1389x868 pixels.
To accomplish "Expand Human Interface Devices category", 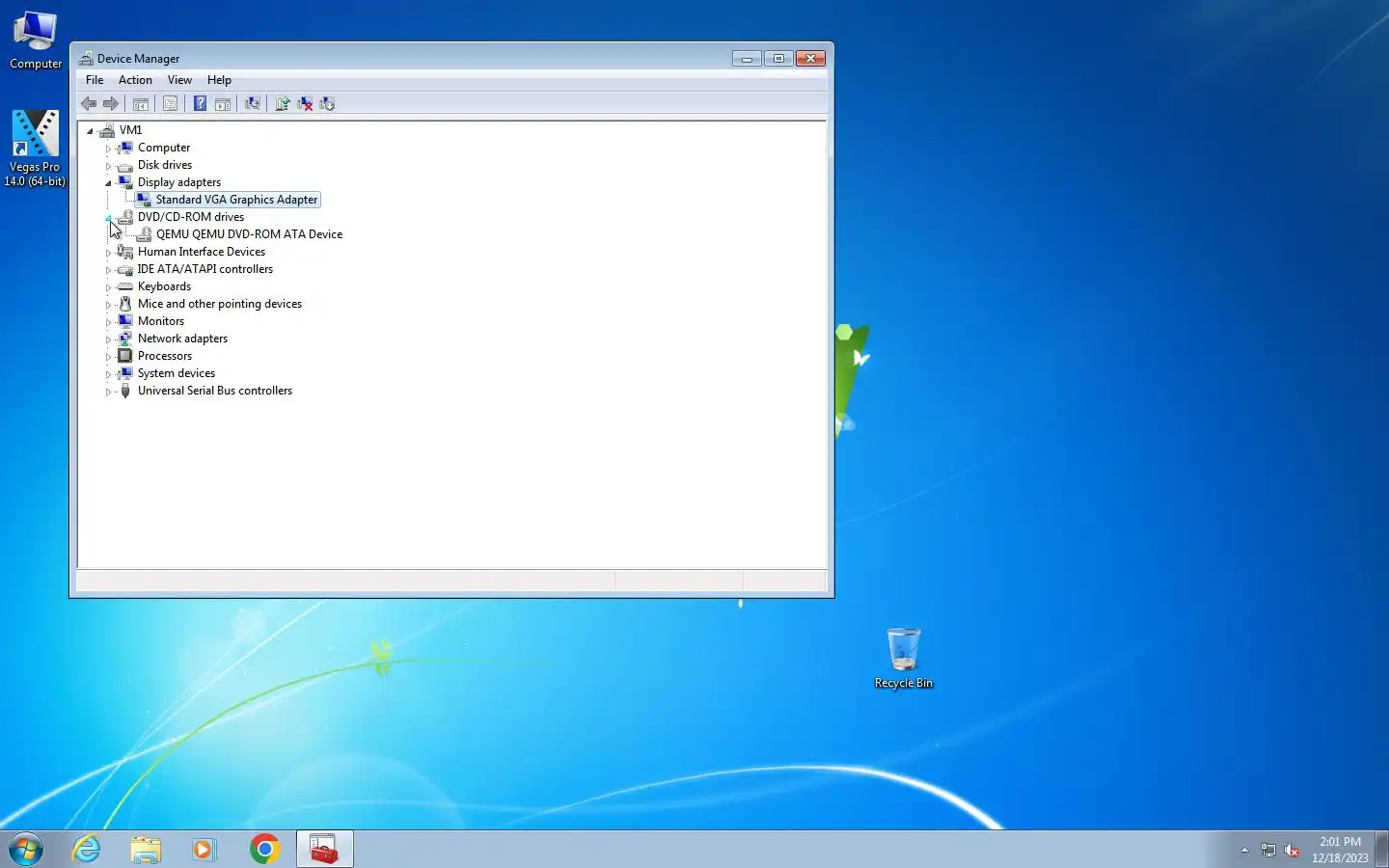I will click(x=108, y=253).
